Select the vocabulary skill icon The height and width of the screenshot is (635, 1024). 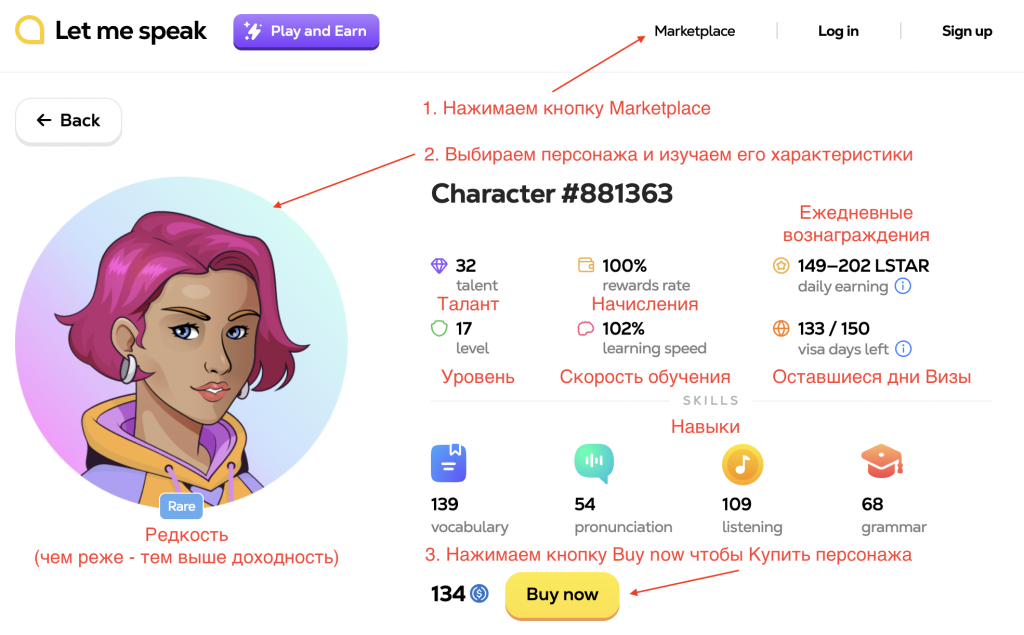point(449,463)
